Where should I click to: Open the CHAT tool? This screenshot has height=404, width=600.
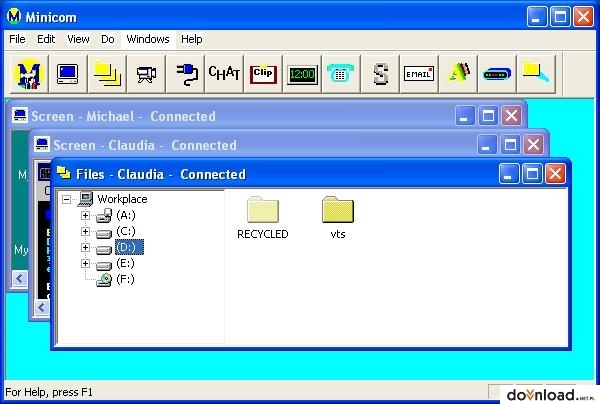click(x=224, y=74)
